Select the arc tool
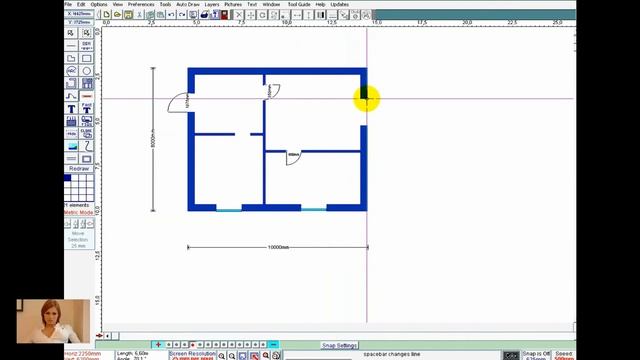The image size is (640, 360). (x=71, y=71)
